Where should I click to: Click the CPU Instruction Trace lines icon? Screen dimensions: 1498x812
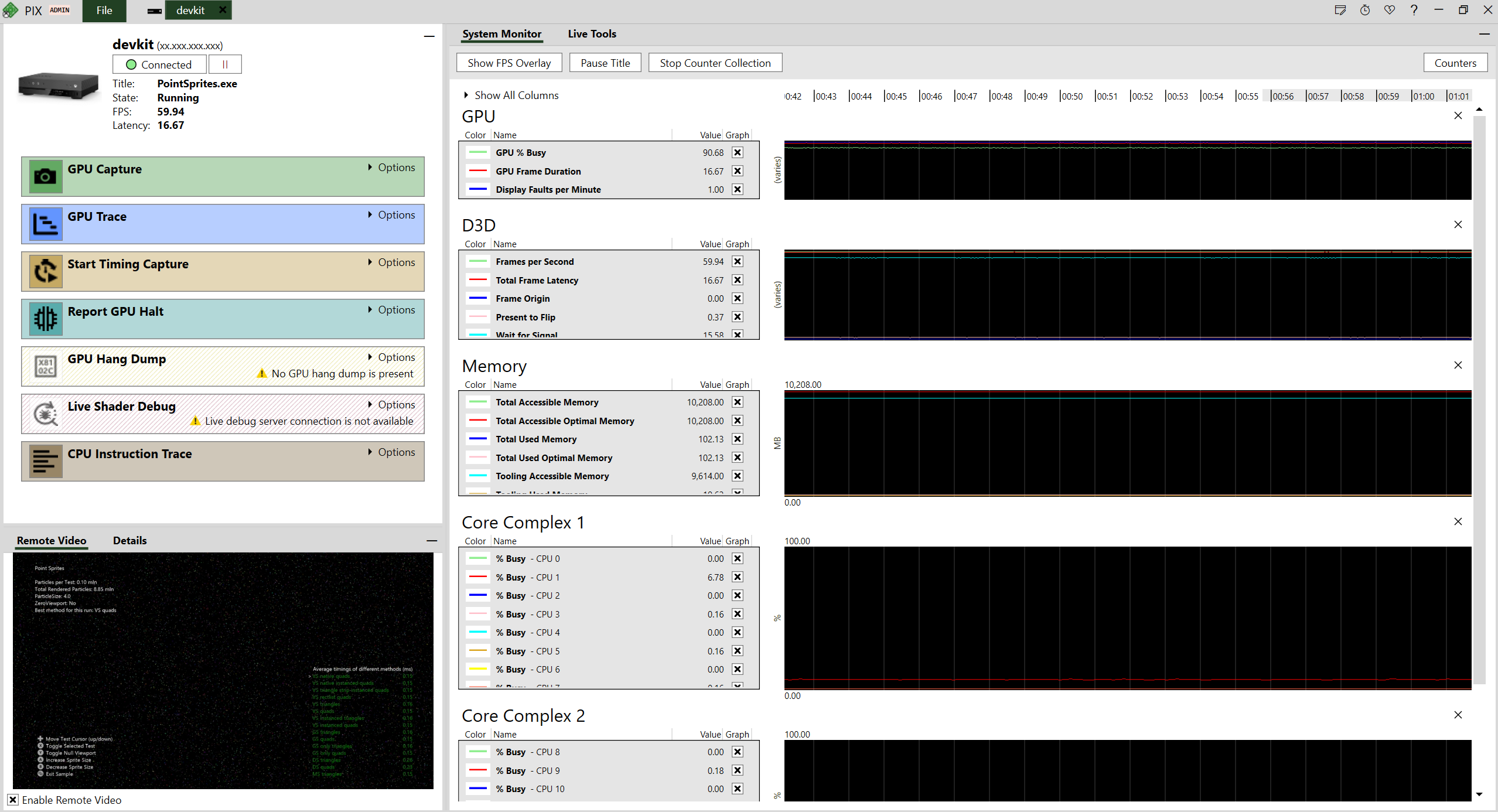45,461
